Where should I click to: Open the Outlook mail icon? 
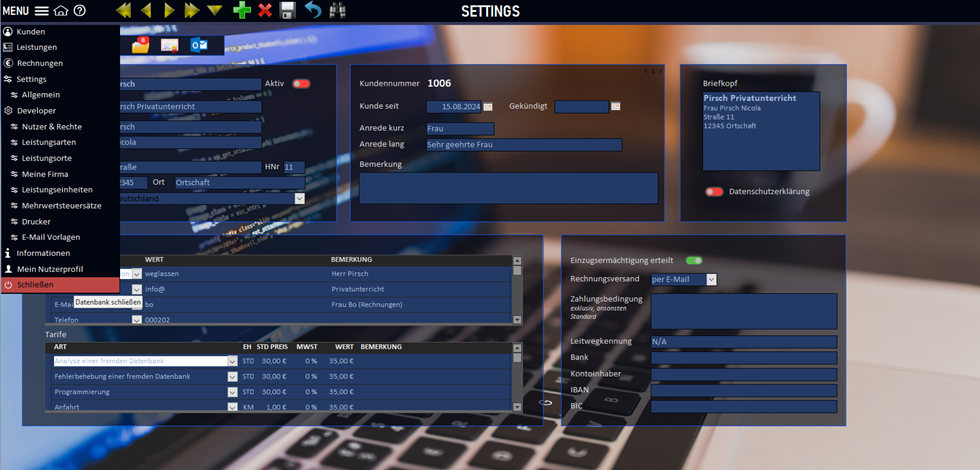tap(200, 45)
